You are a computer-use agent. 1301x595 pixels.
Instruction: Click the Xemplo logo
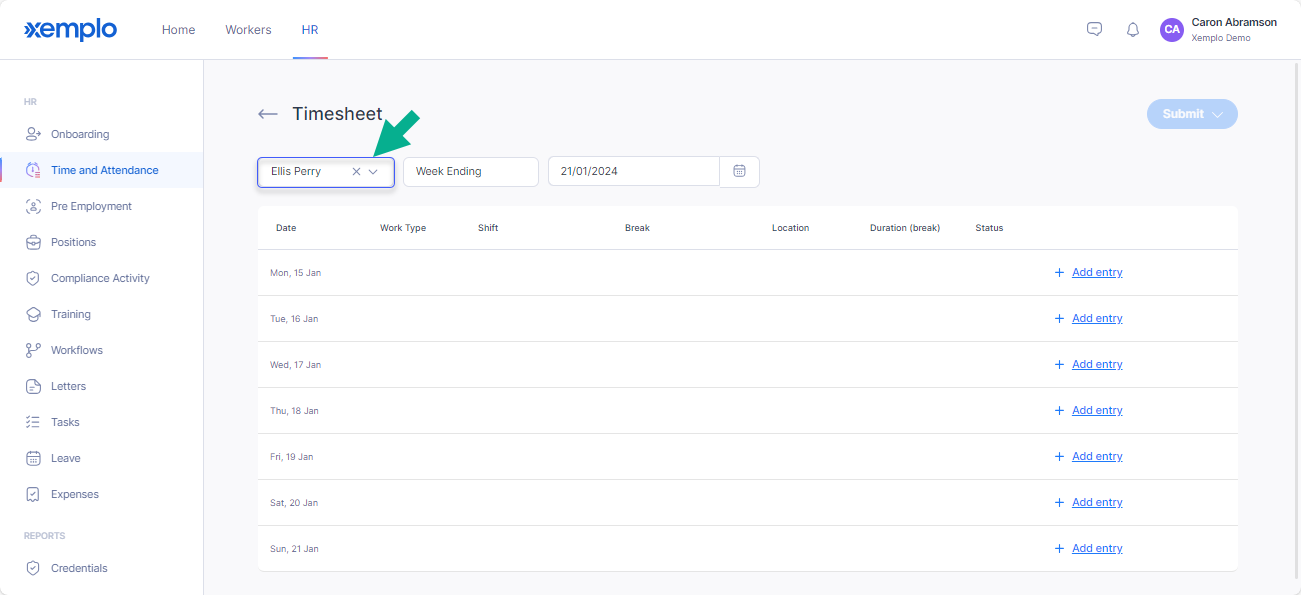70,30
